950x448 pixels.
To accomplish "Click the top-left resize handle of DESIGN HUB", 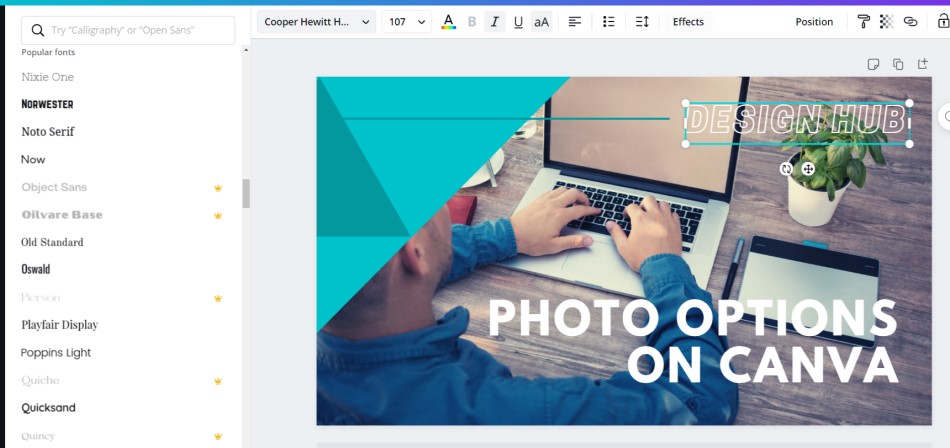I will [686, 103].
